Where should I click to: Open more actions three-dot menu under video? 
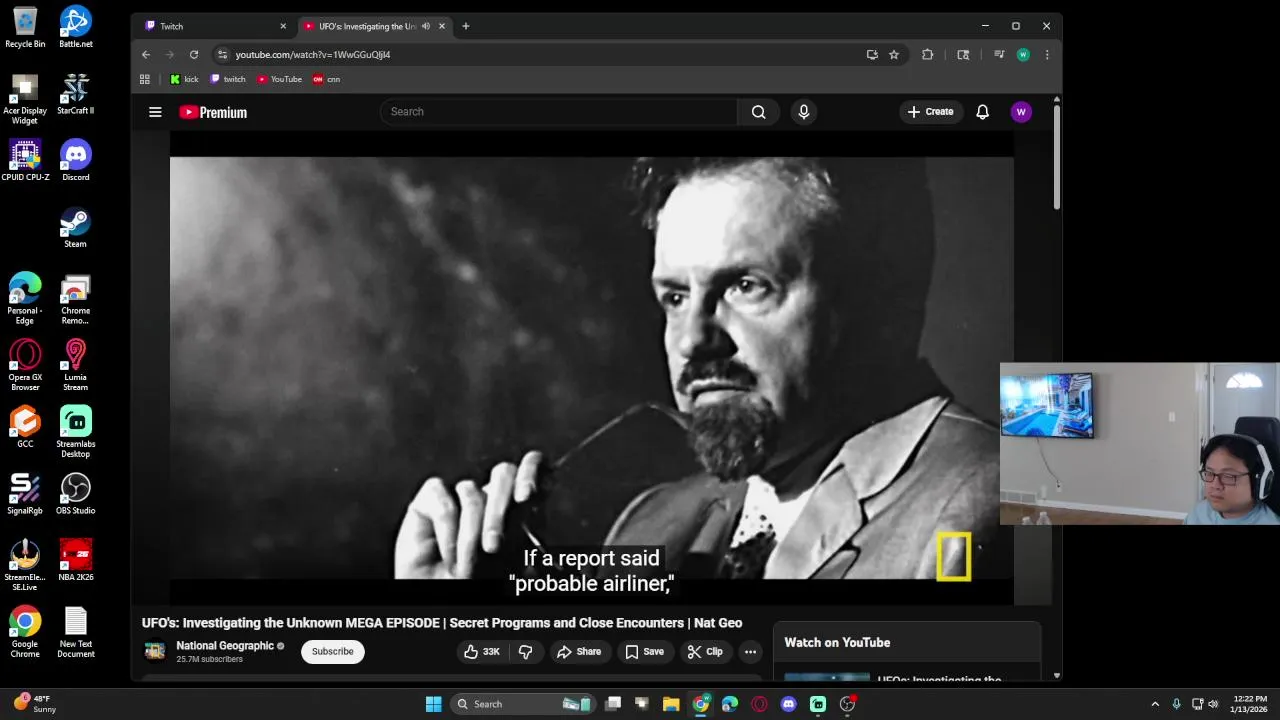coord(750,652)
